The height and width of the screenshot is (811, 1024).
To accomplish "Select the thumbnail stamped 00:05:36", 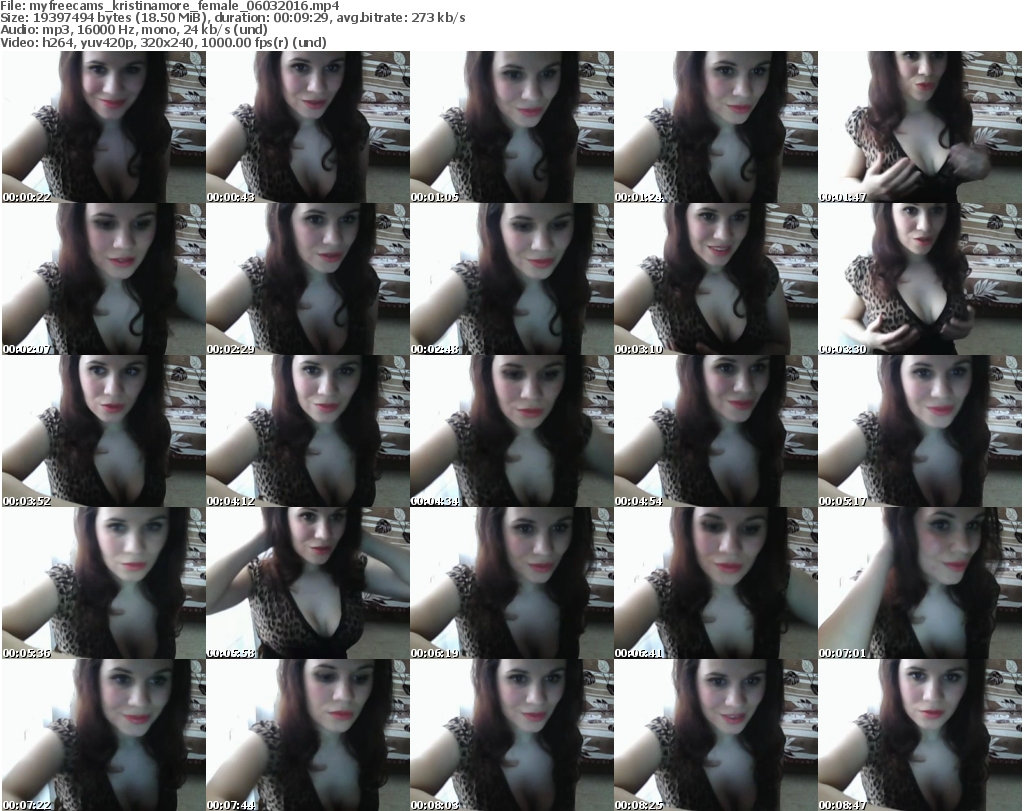I will (104, 583).
